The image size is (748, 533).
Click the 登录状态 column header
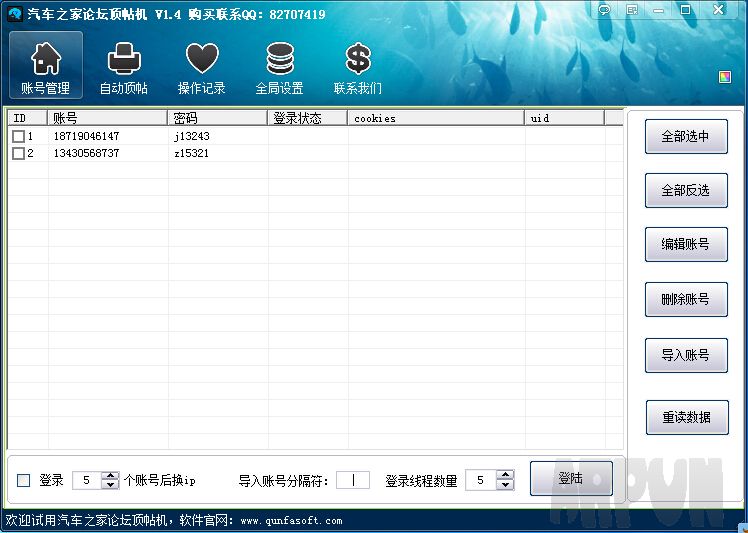pyautogui.click(x=307, y=118)
